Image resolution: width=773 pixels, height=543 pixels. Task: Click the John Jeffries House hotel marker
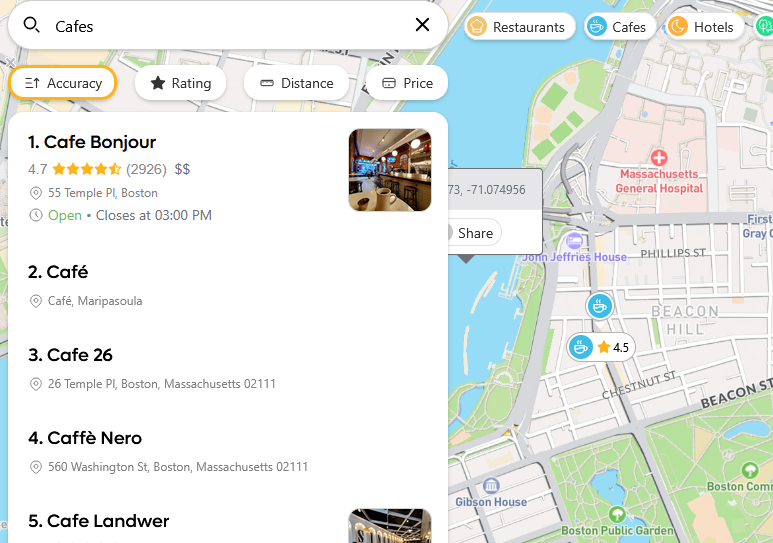tap(574, 241)
